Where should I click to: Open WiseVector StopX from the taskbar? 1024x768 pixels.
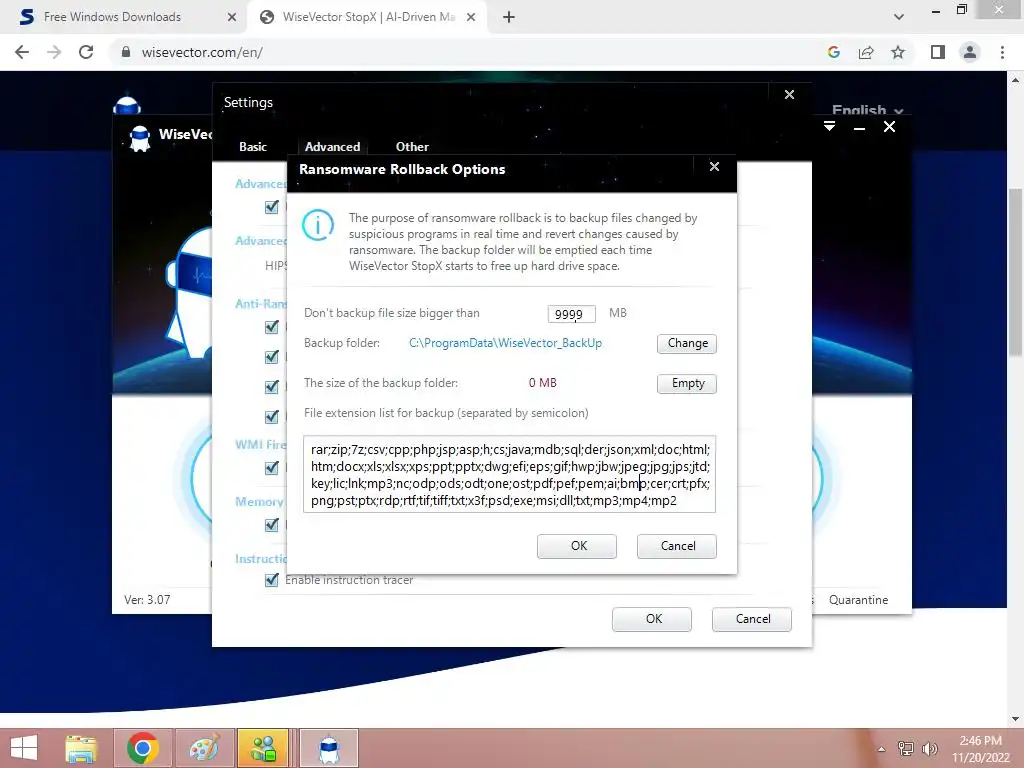point(328,748)
